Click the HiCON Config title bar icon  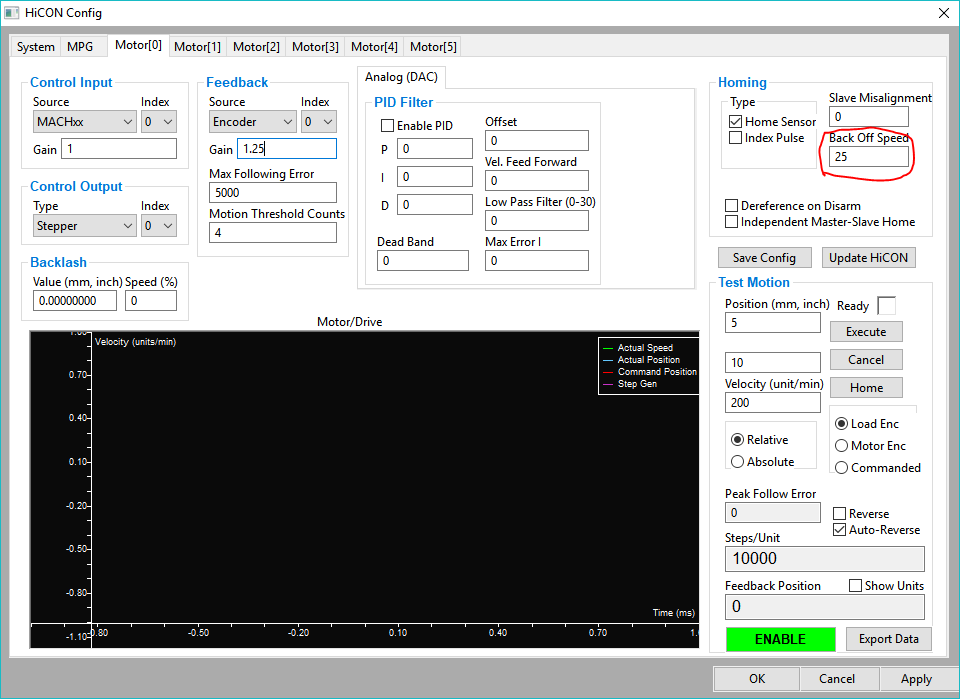(12, 13)
